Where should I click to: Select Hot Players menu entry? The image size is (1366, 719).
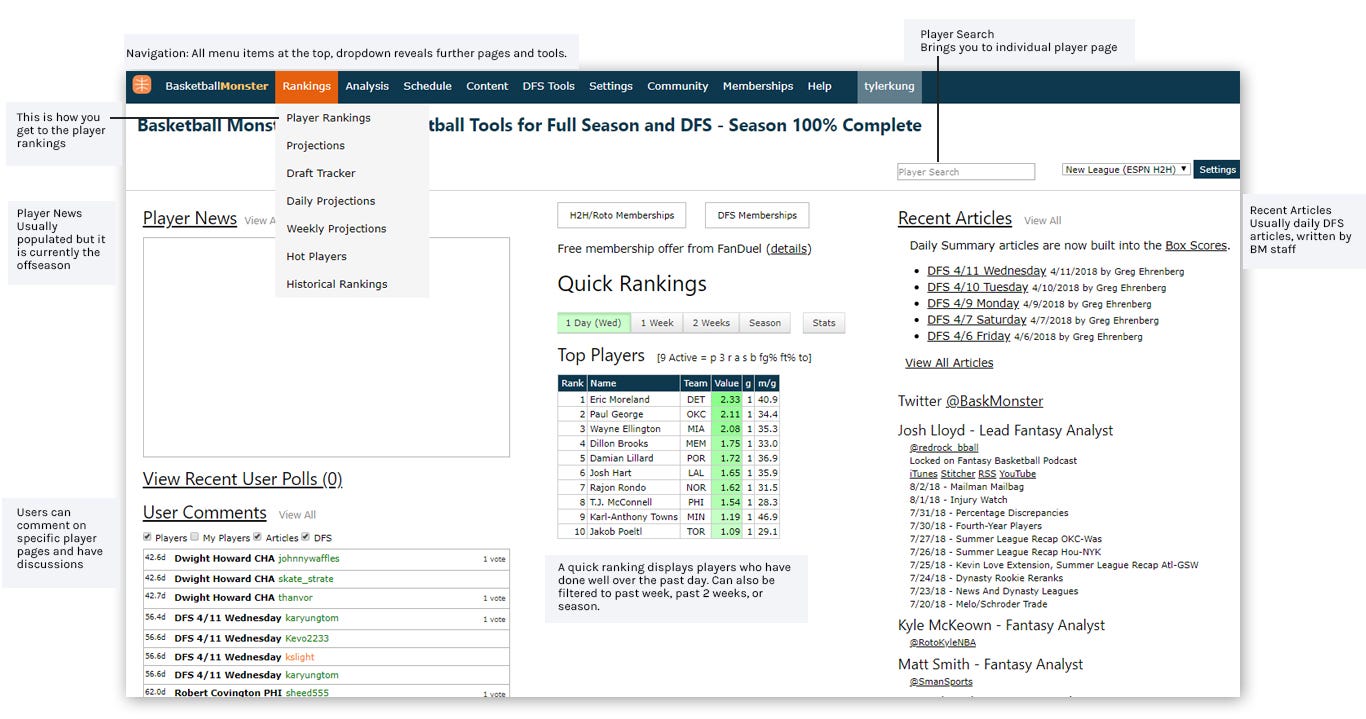coord(316,256)
